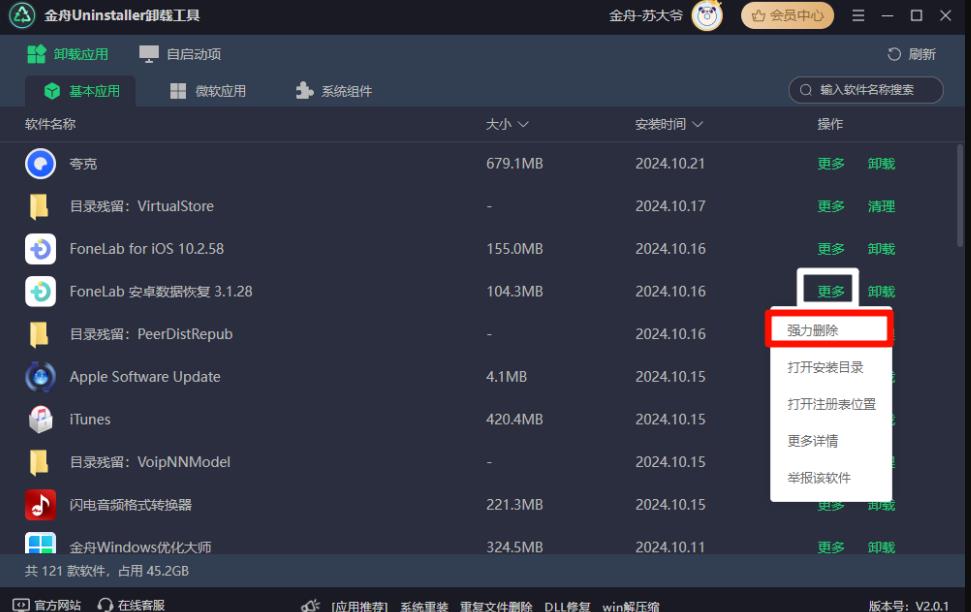The height and width of the screenshot is (612, 971).
Task: Open the 在线客服 support link
Action: coord(131,605)
